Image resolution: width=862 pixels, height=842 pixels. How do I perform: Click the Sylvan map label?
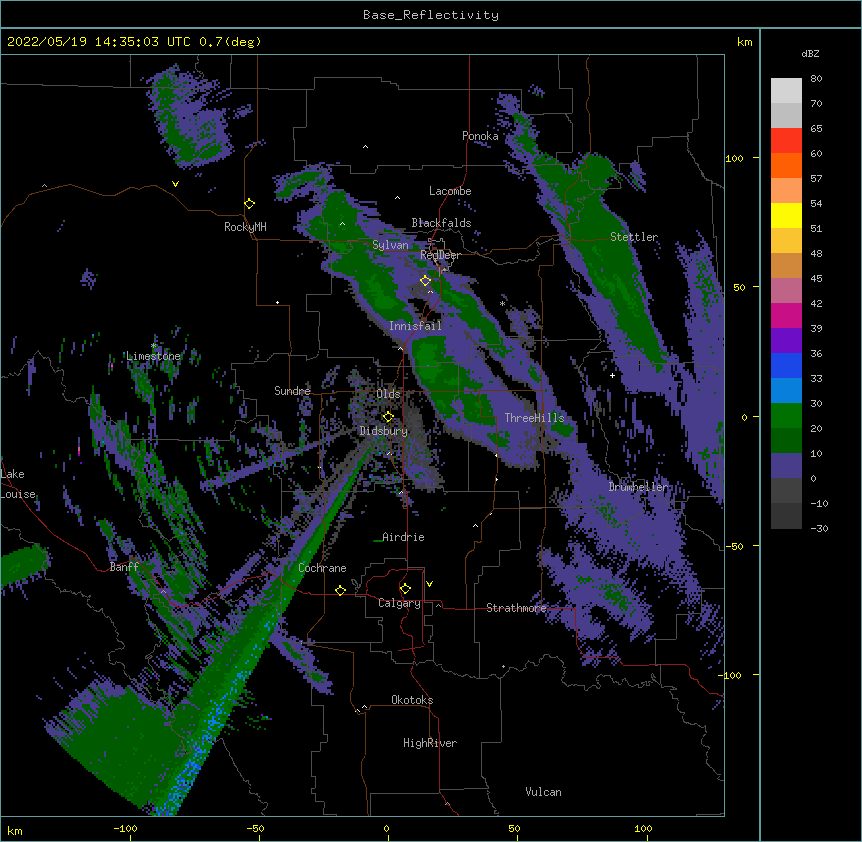pyautogui.click(x=390, y=245)
